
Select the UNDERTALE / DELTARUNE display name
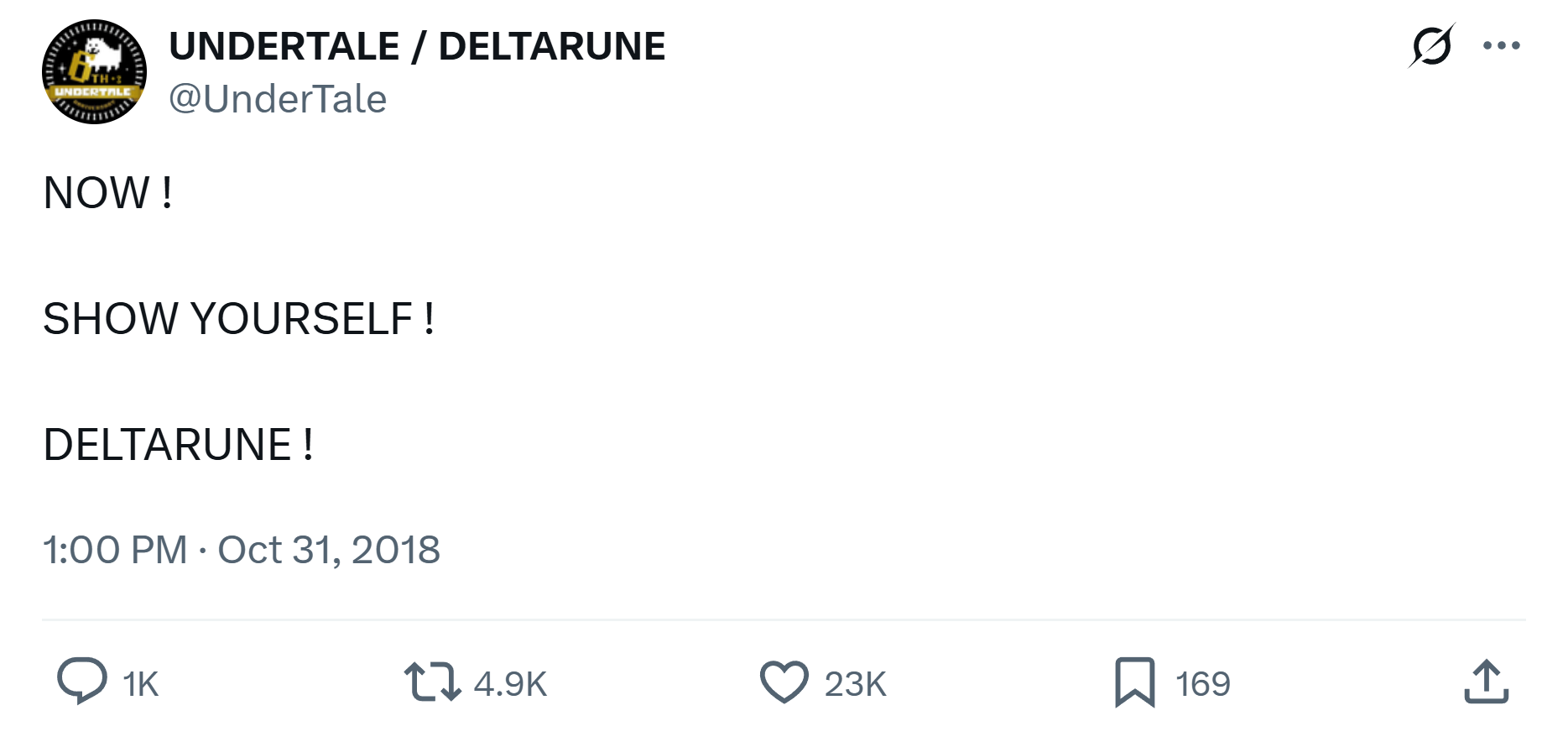tap(418, 45)
